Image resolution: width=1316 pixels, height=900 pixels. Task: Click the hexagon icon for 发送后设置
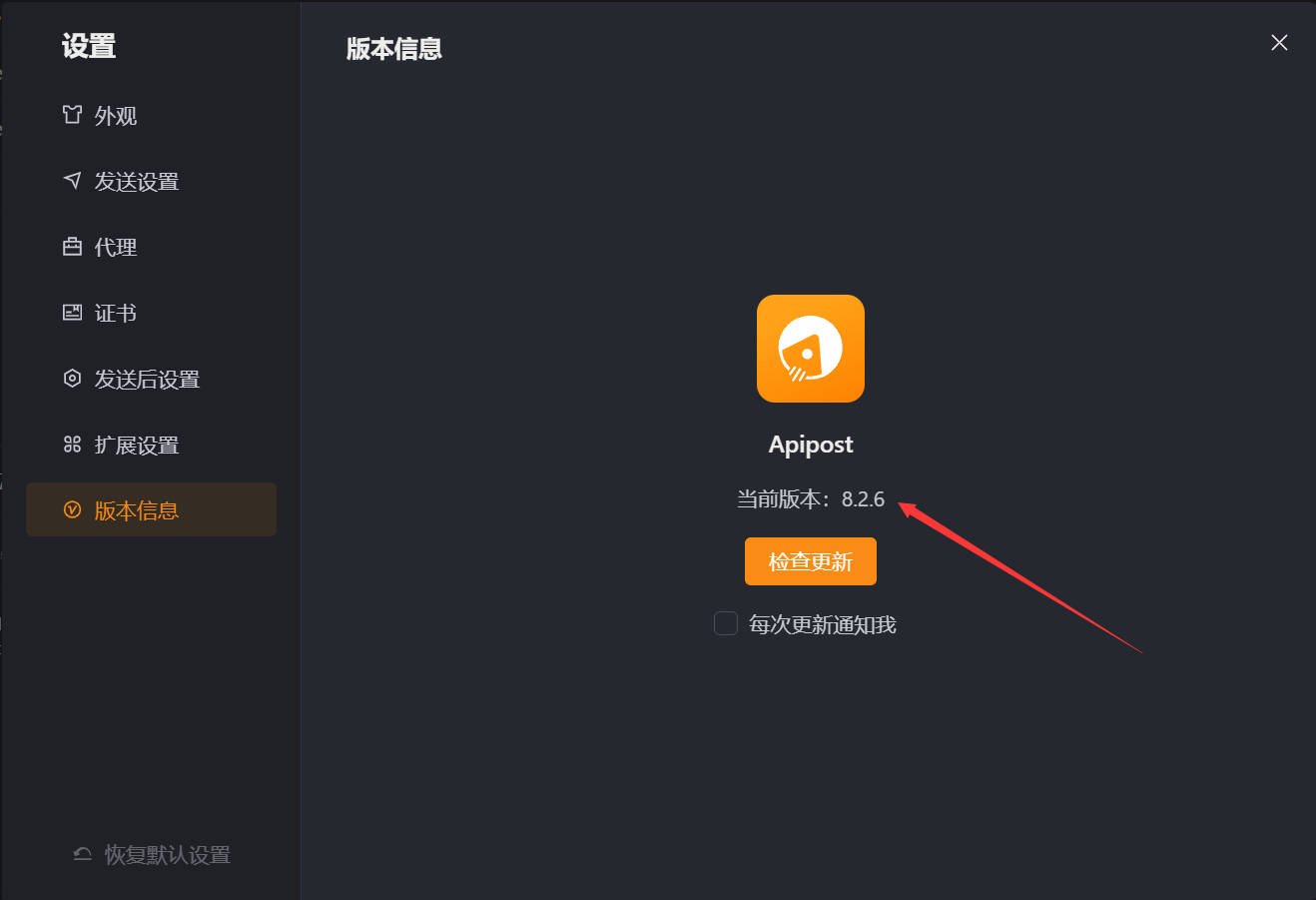pos(72,379)
